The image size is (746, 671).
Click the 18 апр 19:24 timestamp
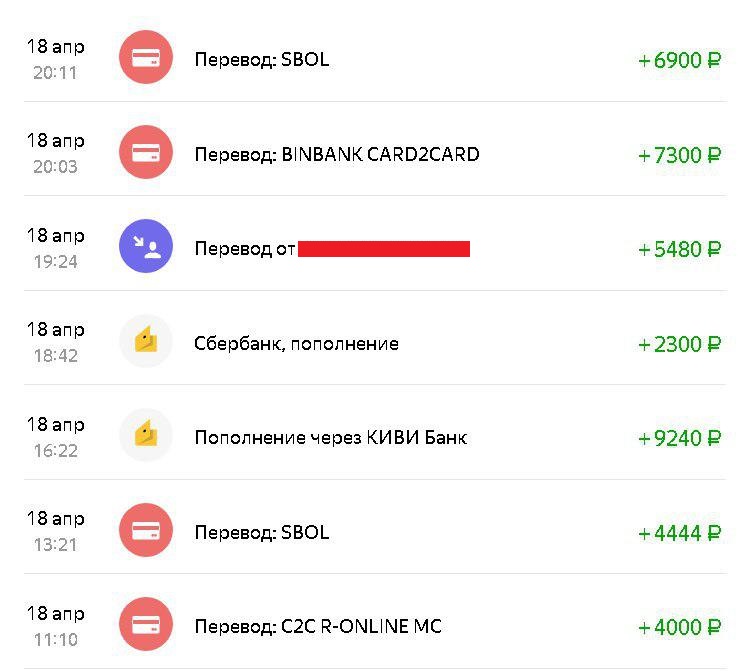coord(55,248)
